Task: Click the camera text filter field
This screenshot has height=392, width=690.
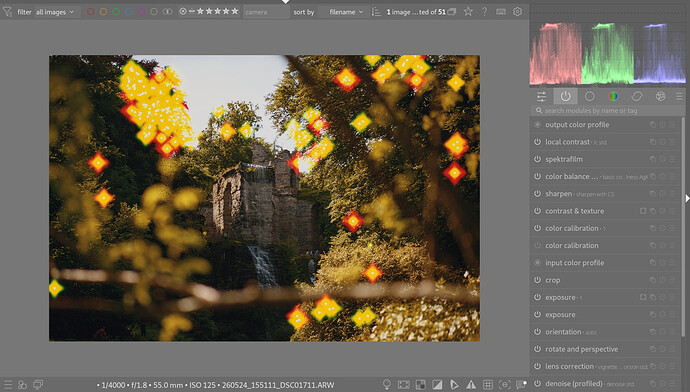Action: [x=266, y=12]
